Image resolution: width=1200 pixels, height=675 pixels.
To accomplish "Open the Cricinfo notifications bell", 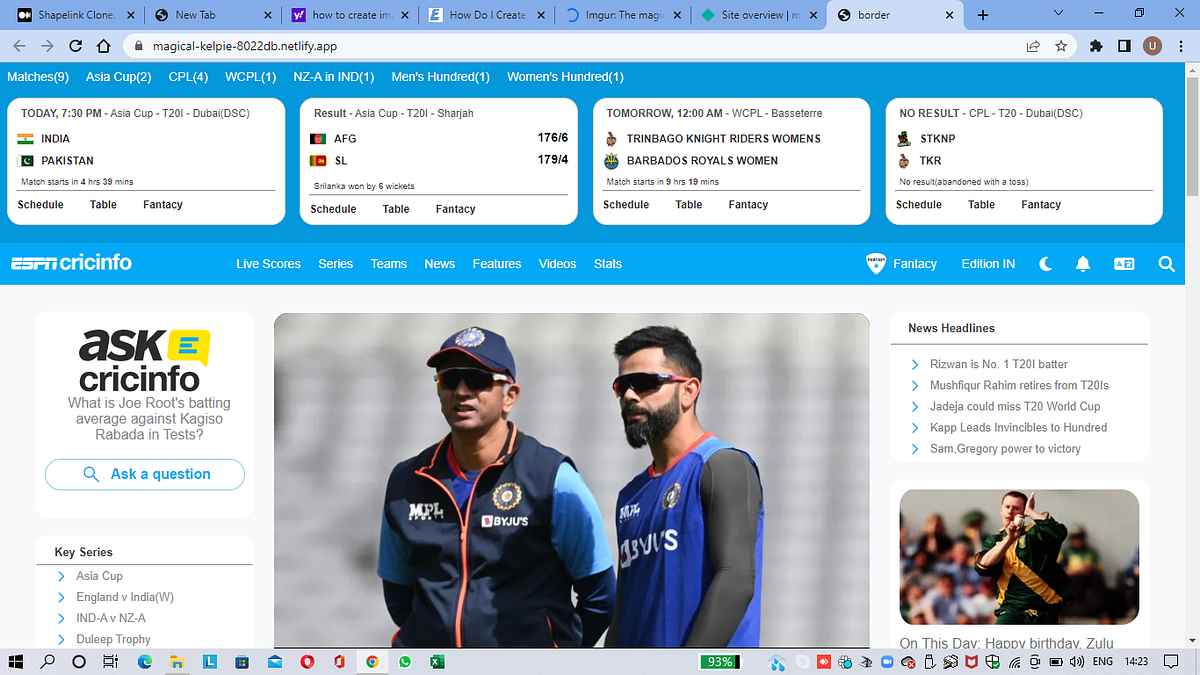I will click(1083, 263).
